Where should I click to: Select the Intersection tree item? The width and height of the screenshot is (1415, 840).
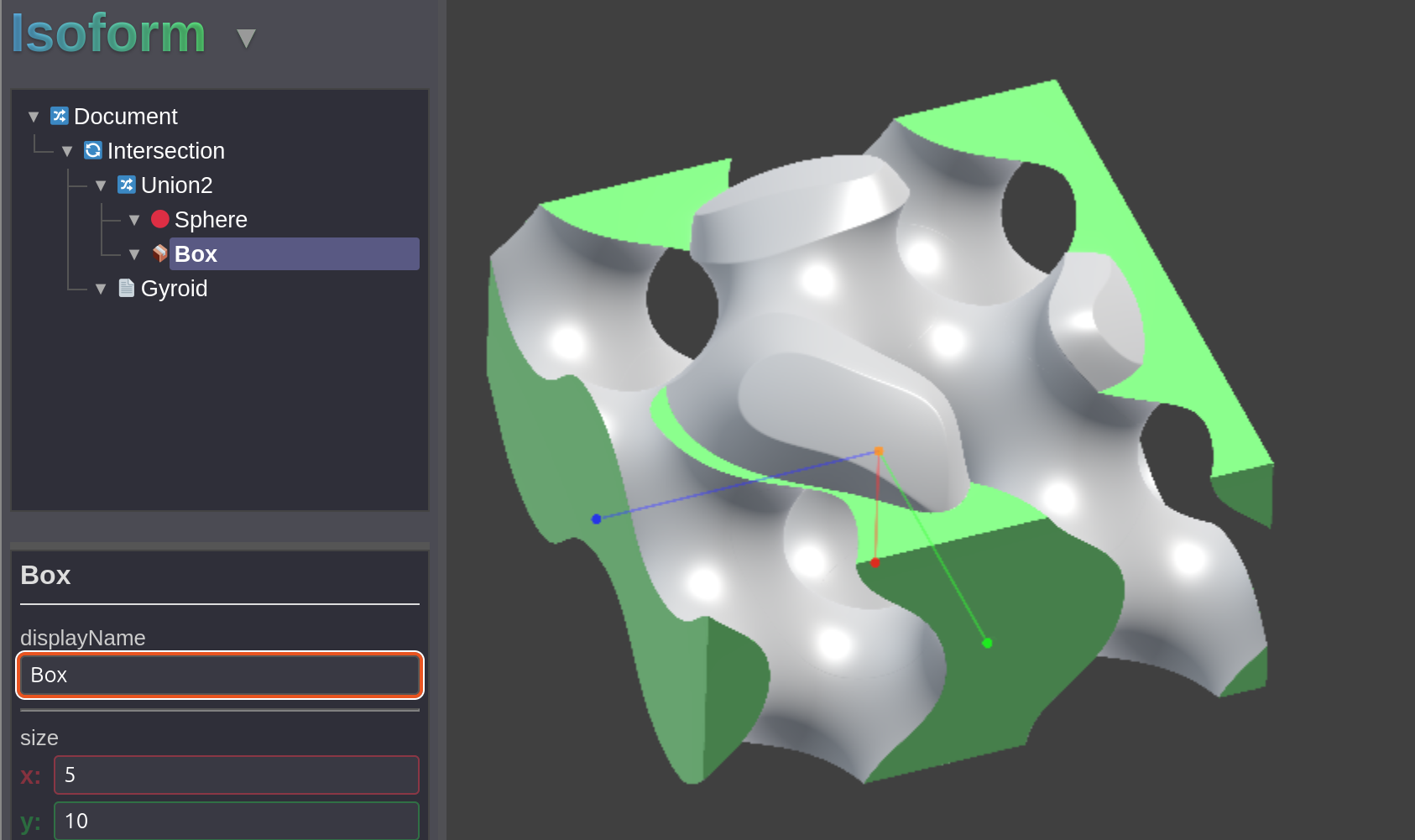tap(165, 151)
